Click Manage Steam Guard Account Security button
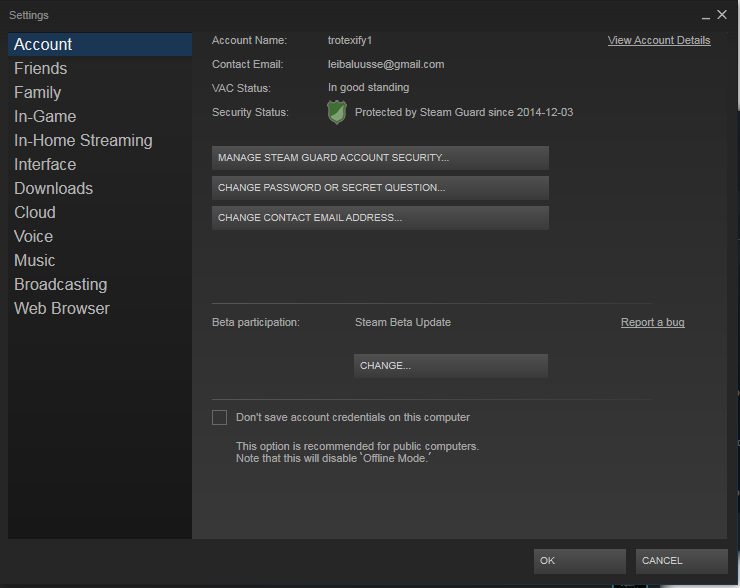The image size is (740, 588). 380,158
